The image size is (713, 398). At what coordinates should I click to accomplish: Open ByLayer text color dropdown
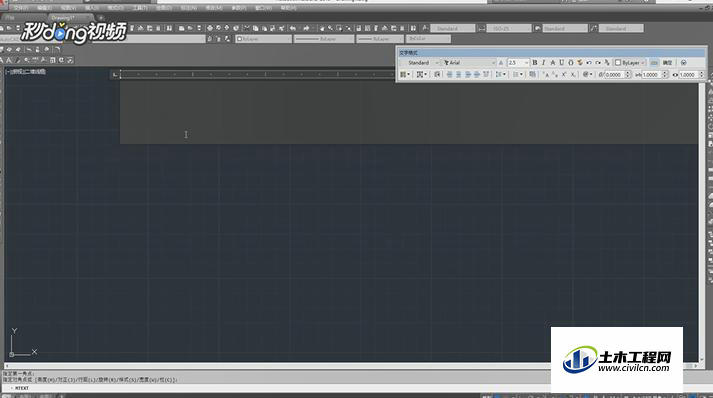point(630,63)
